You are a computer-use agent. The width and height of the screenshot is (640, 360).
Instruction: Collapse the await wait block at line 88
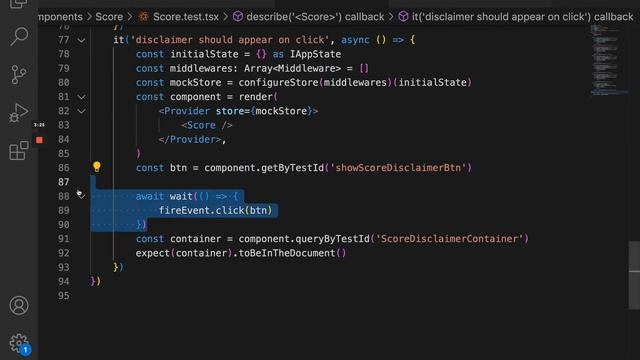[81, 196]
